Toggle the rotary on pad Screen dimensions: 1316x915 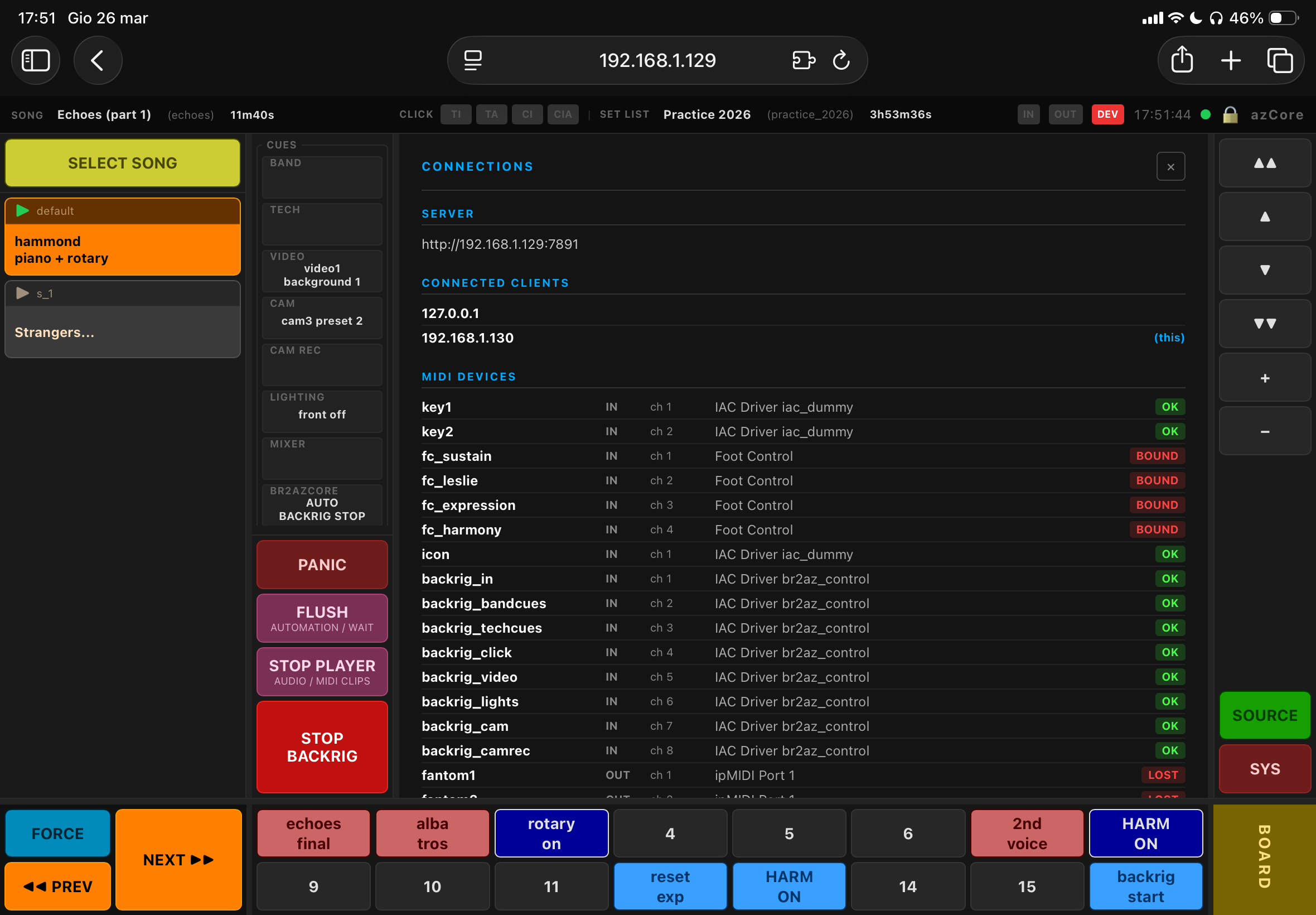(x=550, y=833)
